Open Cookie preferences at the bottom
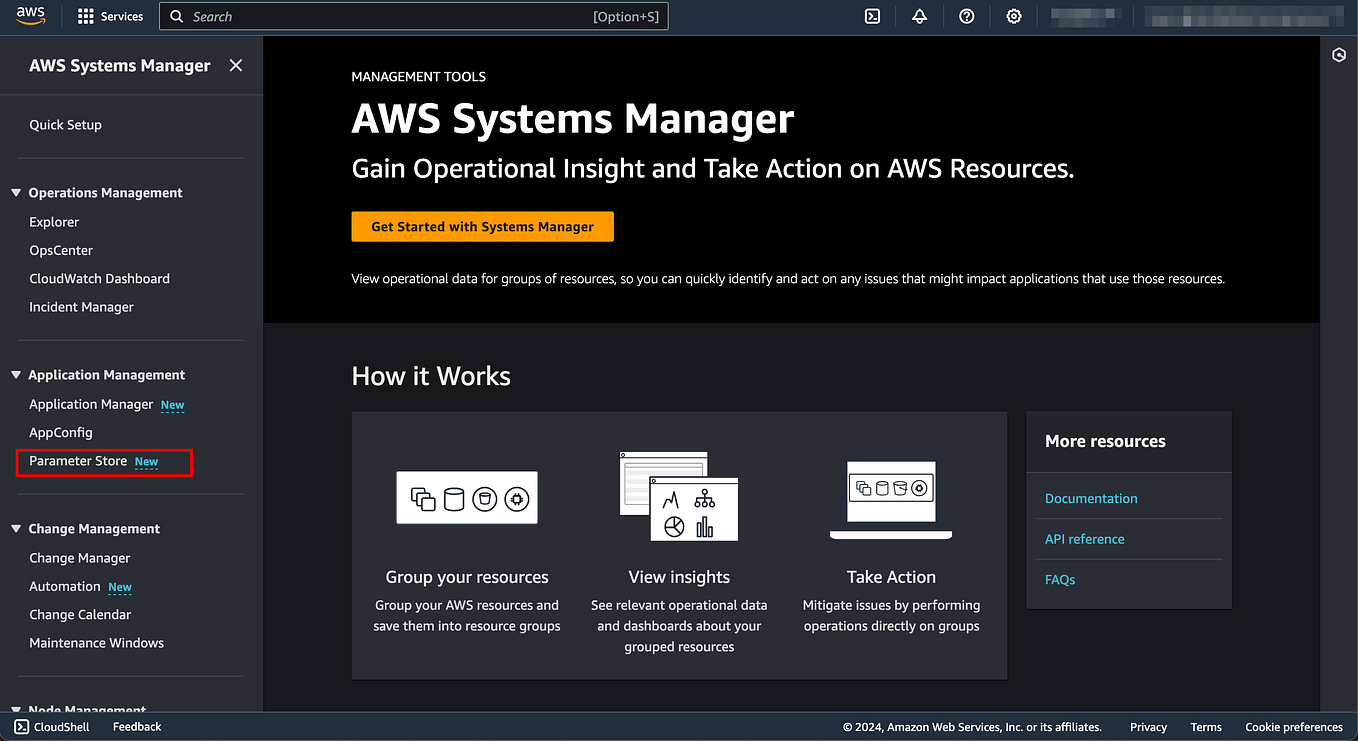Viewport: 1358px width, 741px height. [x=1293, y=727]
